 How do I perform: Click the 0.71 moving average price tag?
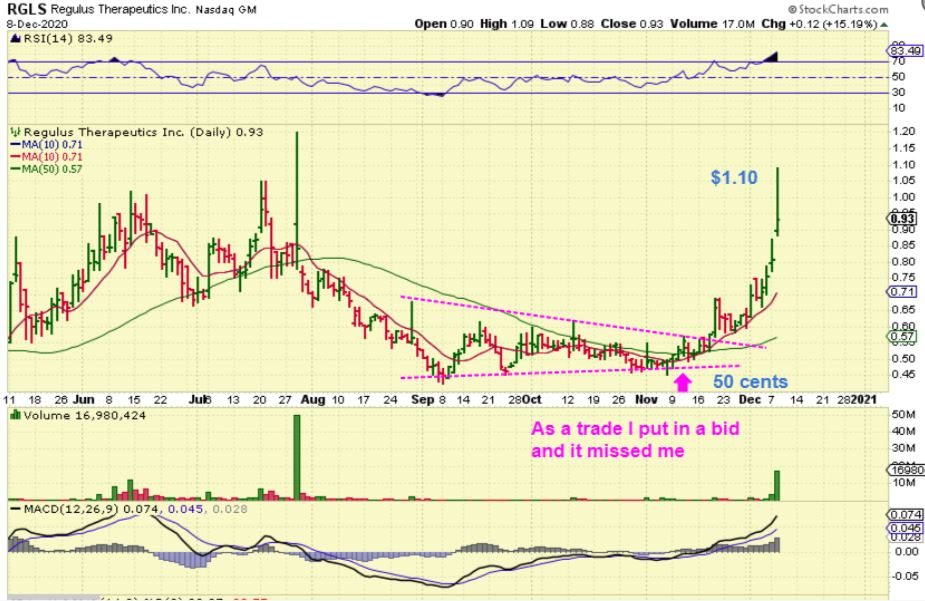[x=902, y=291]
